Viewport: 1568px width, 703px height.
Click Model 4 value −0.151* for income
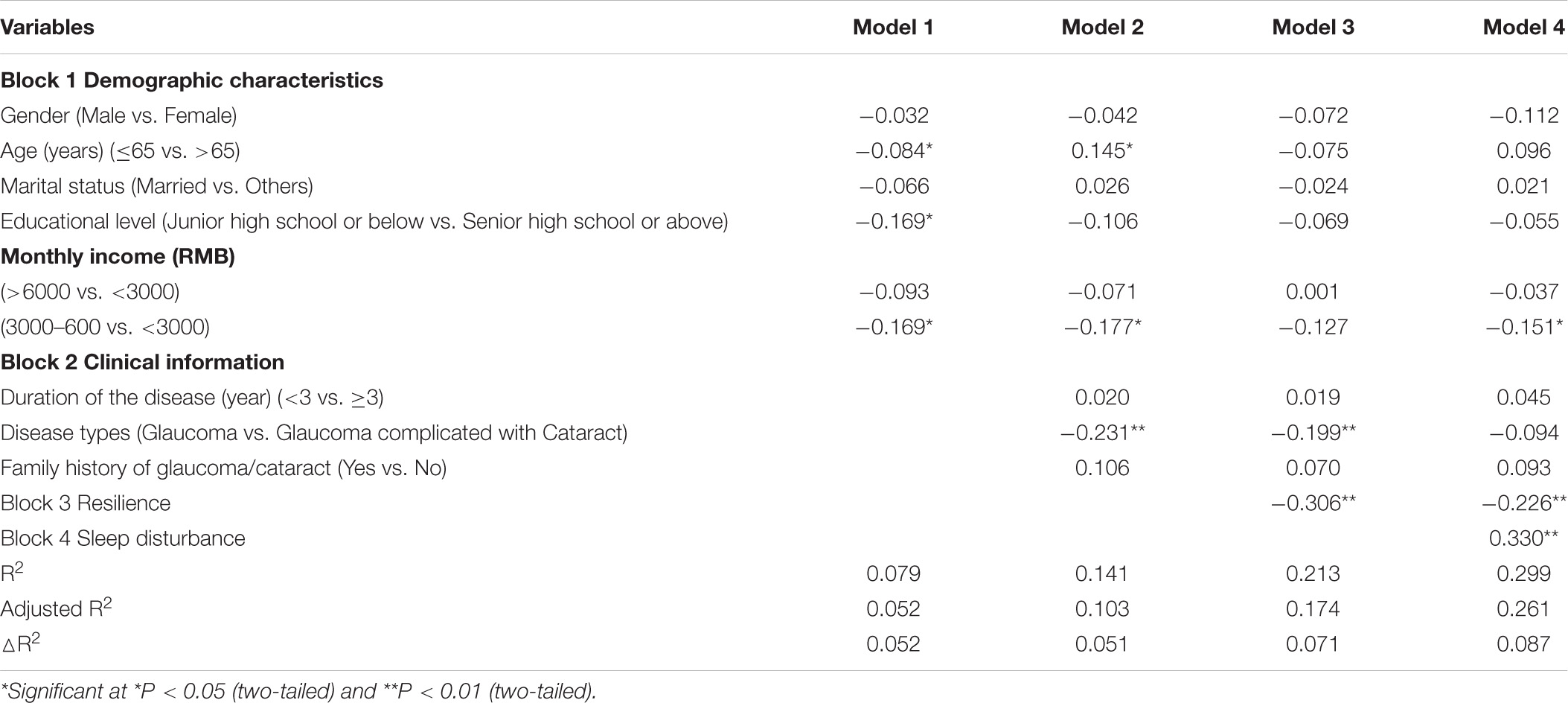[x=1526, y=327]
